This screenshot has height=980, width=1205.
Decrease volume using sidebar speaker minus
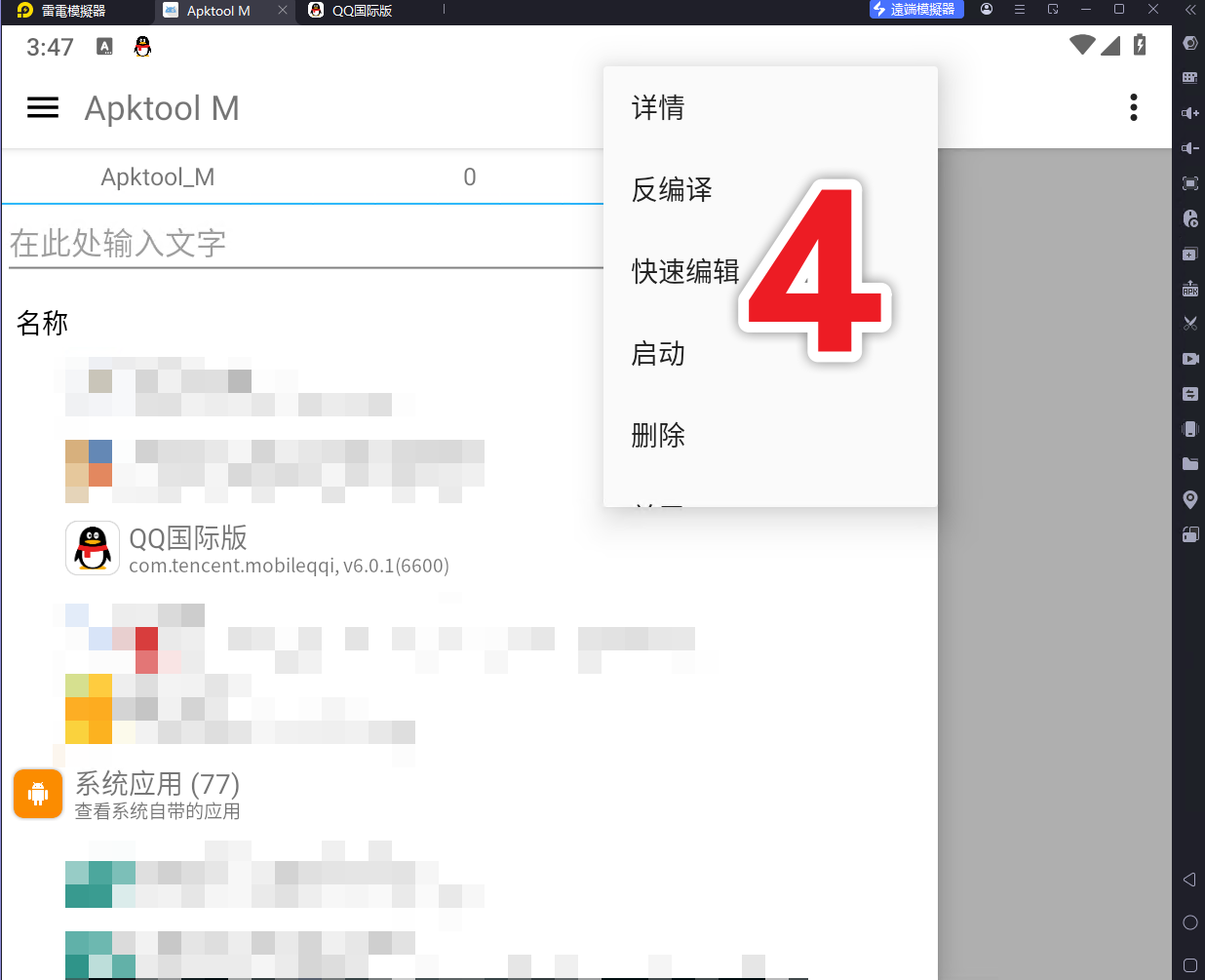tap(1189, 148)
